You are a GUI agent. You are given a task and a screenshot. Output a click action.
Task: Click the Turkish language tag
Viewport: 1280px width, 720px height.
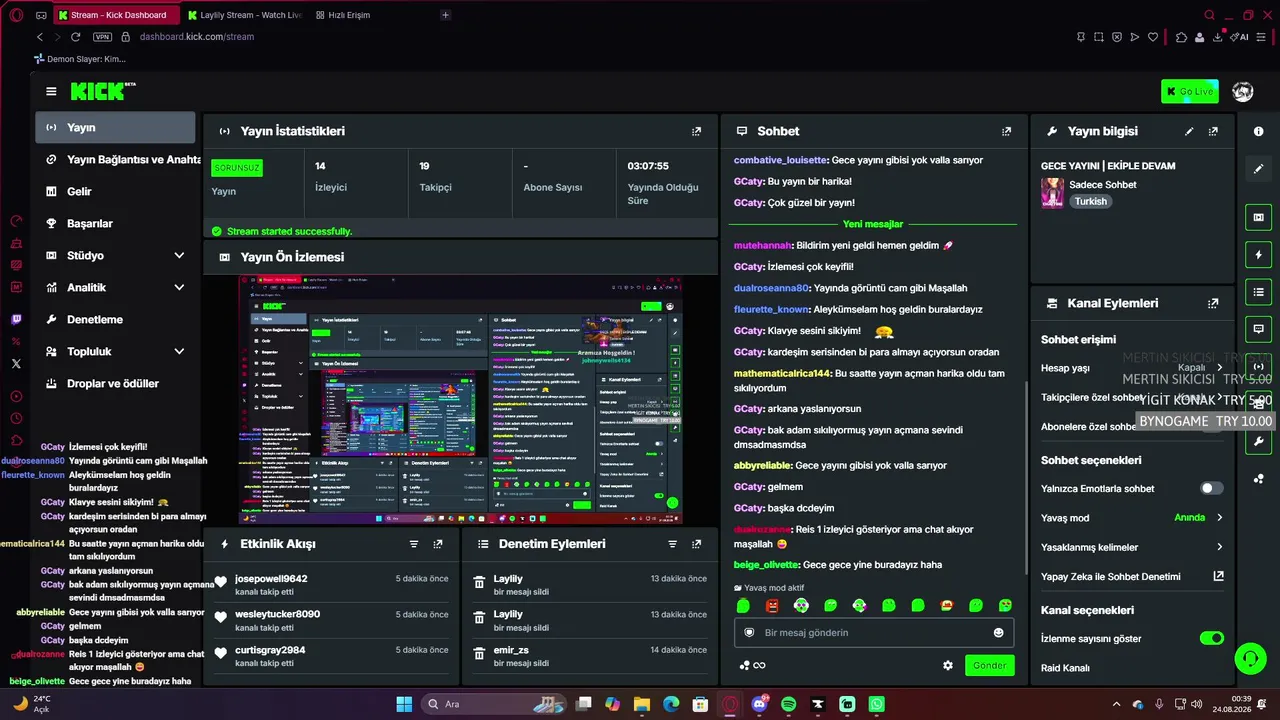(1091, 201)
